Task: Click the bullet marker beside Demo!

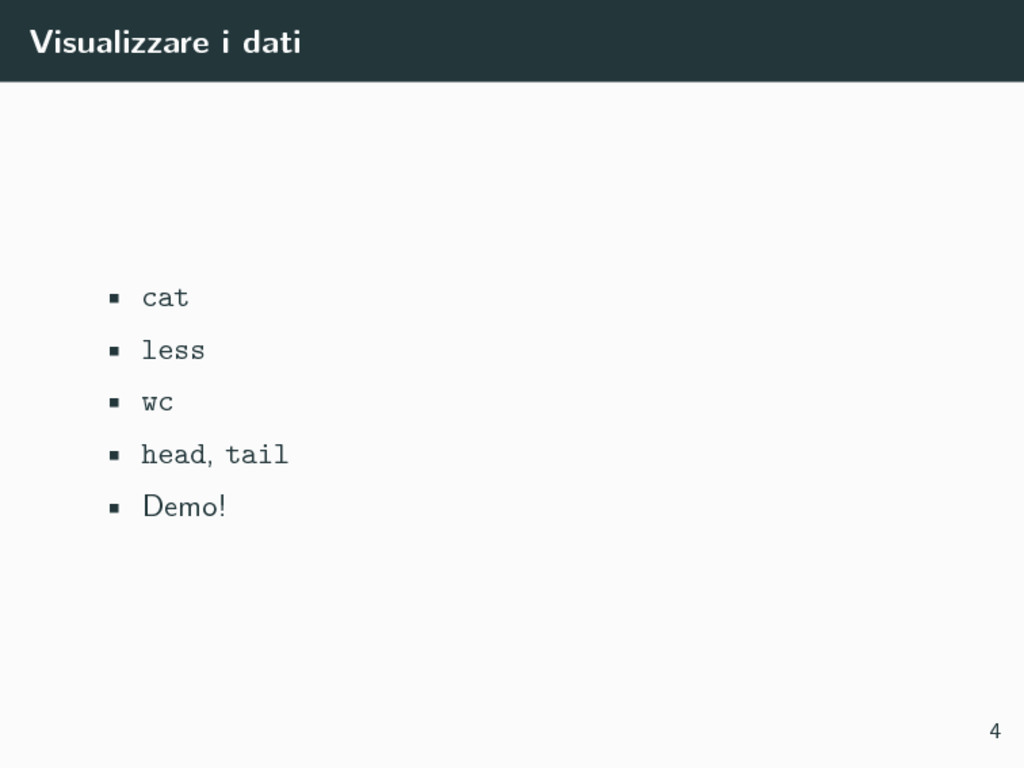Action: 115,507
